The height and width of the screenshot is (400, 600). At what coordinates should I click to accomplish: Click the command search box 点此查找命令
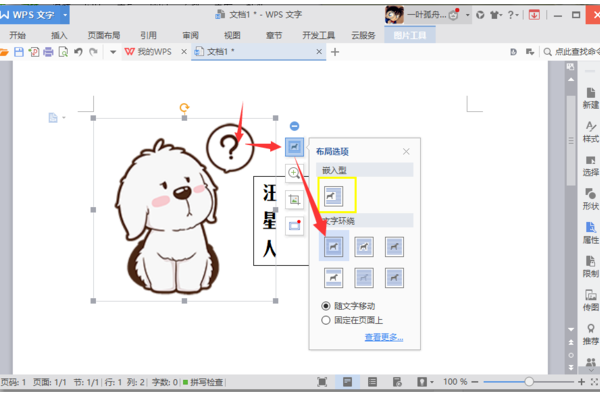pyautogui.click(x=571, y=52)
